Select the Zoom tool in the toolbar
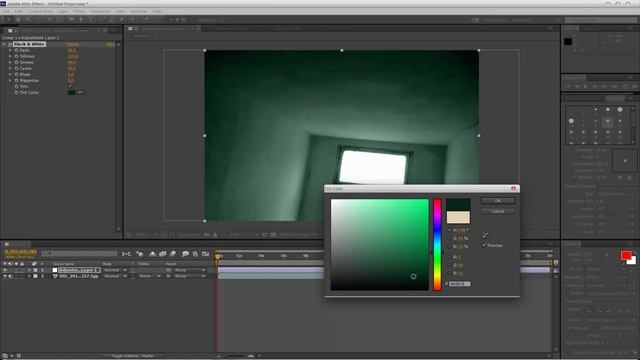Image resolution: width=640 pixels, height=360 pixels. 28,20
